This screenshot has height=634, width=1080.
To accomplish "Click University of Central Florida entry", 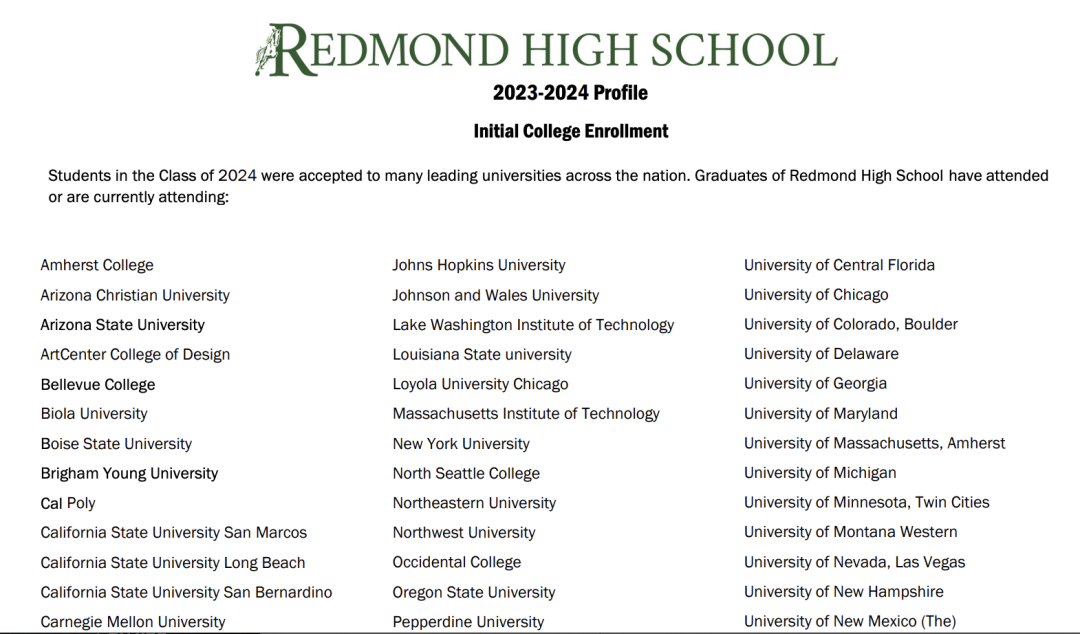I will pyautogui.click(x=840, y=265).
